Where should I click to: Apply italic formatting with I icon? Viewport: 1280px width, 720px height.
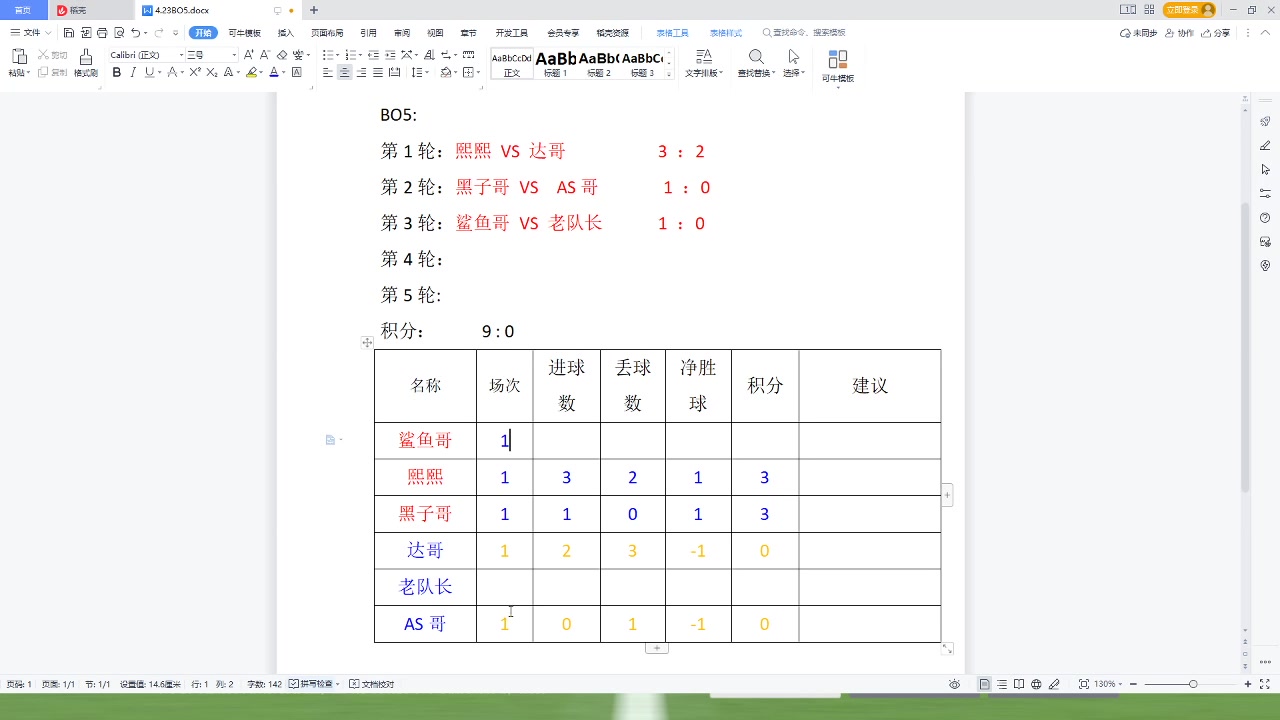[133, 72]
